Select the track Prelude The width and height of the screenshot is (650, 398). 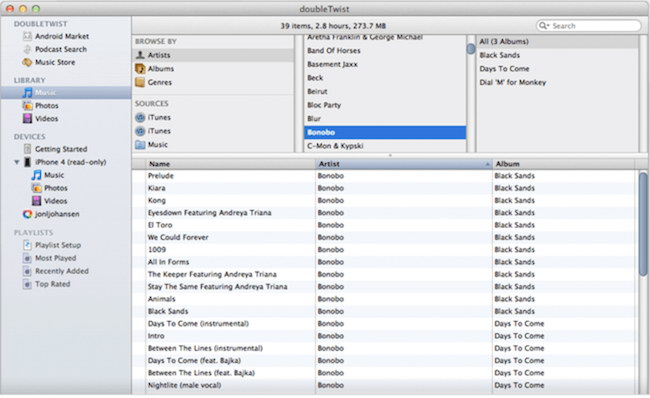[161, 176]
